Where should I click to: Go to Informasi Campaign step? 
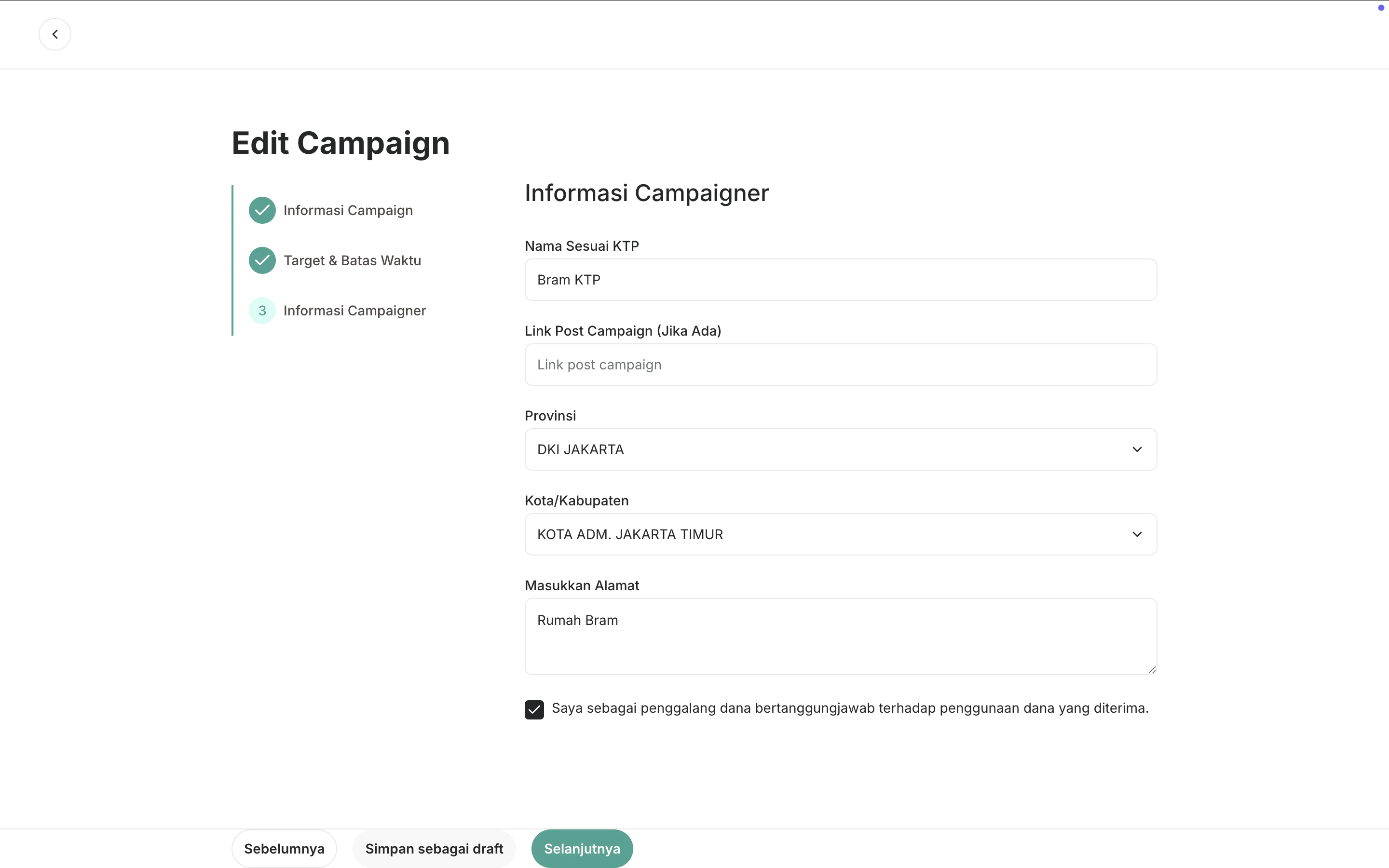click(x=348, y=210)
